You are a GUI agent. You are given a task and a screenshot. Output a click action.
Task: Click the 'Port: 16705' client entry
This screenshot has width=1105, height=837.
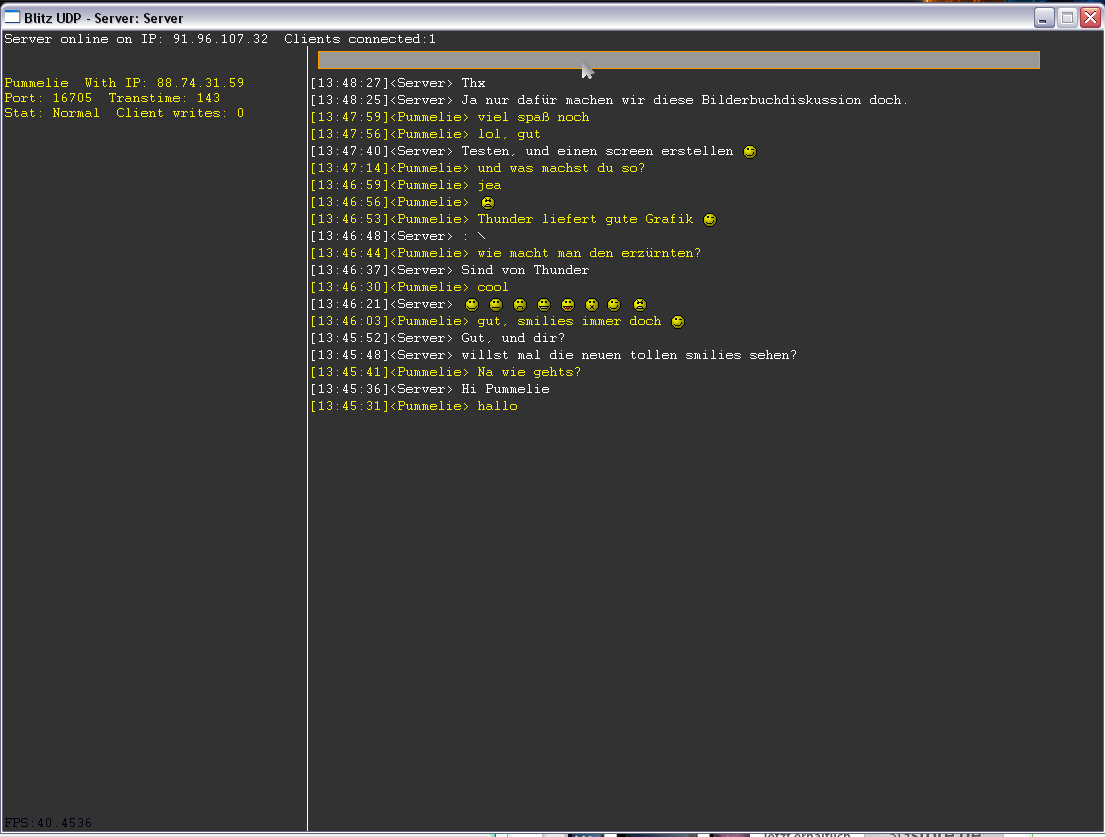click(48, 98)
